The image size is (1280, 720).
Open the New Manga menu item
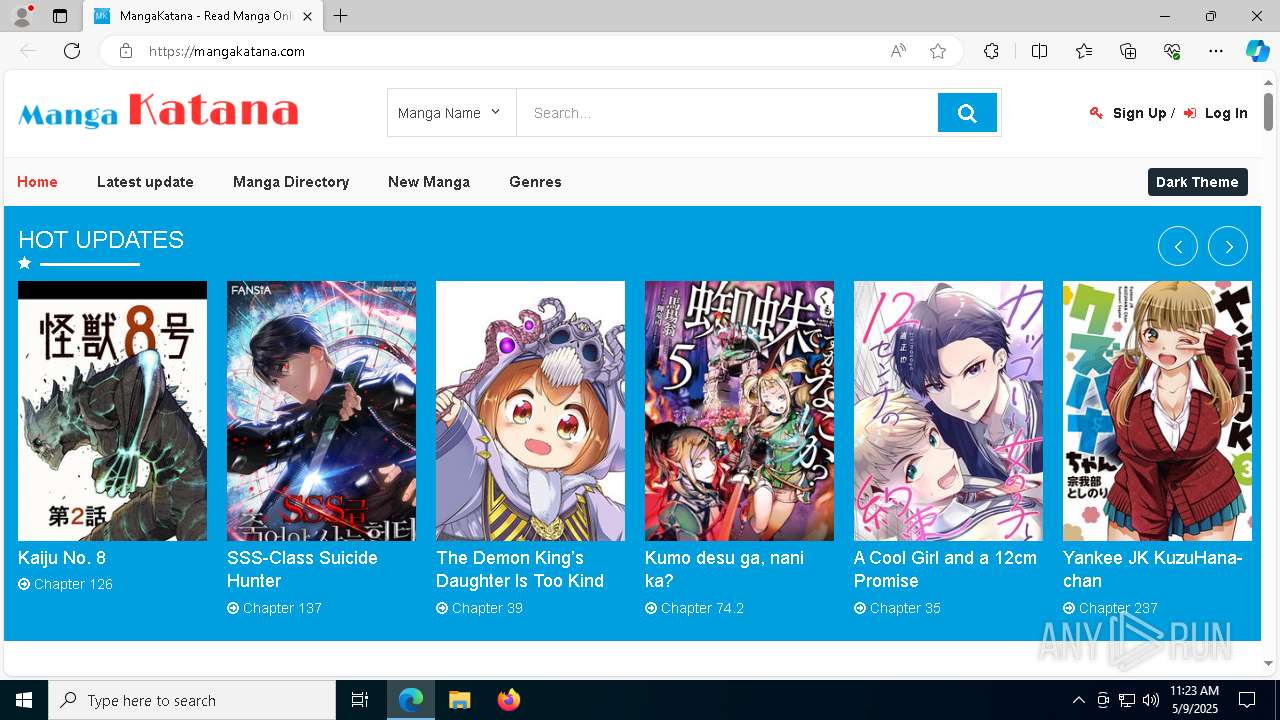[429, 182]
